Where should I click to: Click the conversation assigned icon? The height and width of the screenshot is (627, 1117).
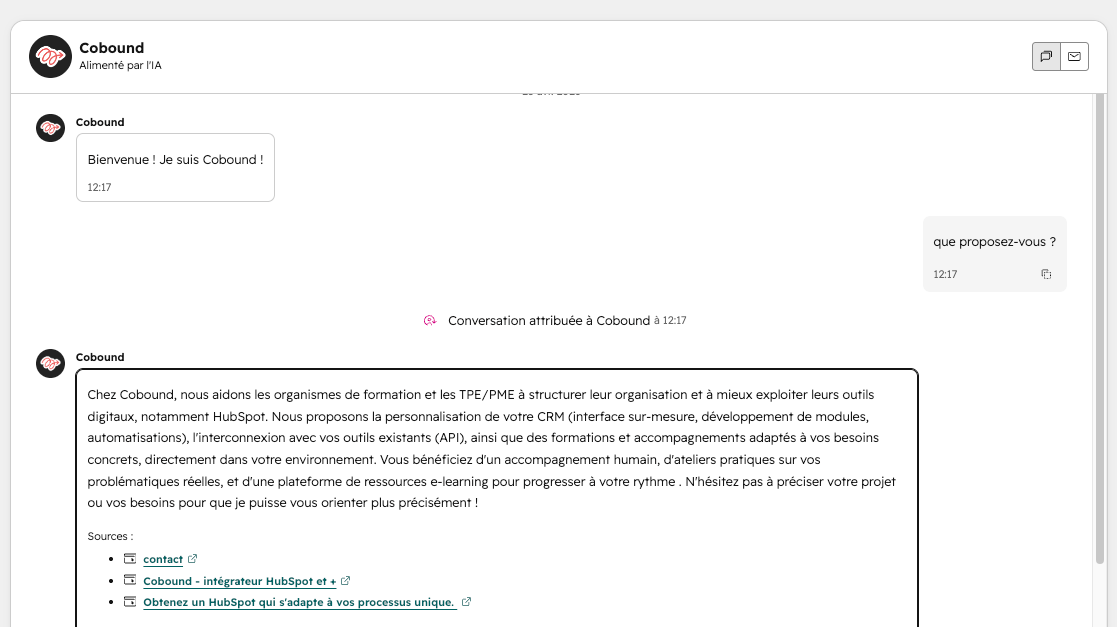[430, 321]
